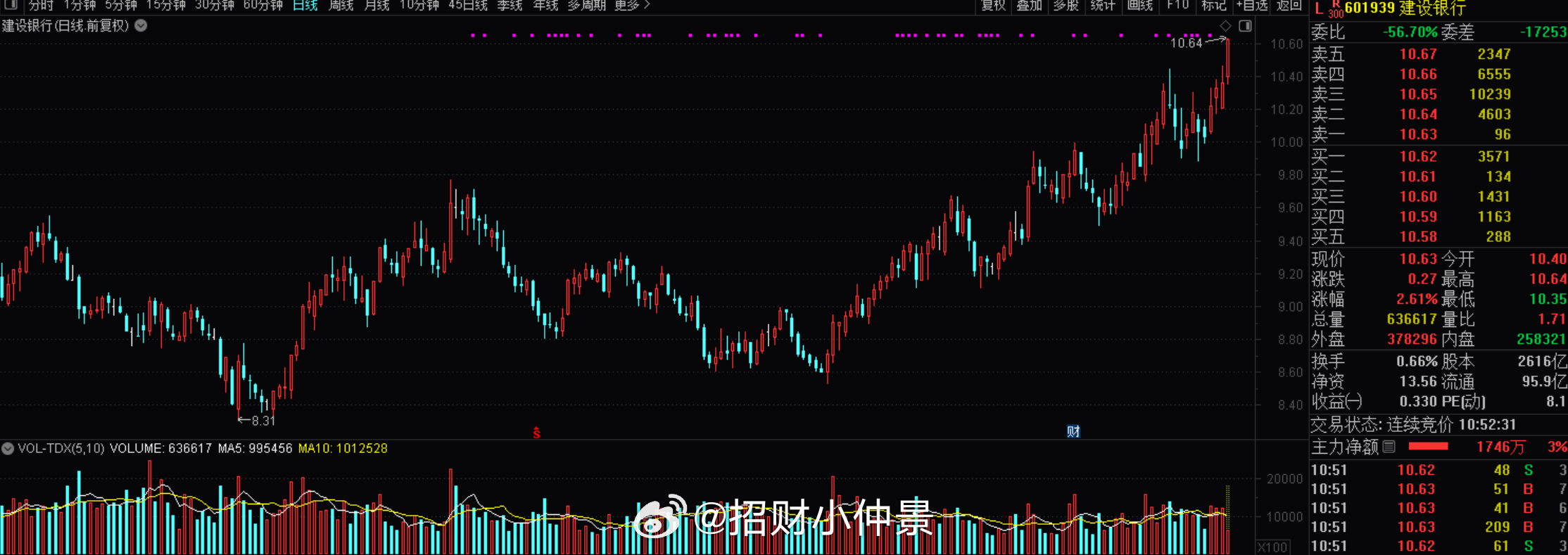Click 现价 value 10.63
This screenshot has width=1568, height=555.
[1418, 259]
